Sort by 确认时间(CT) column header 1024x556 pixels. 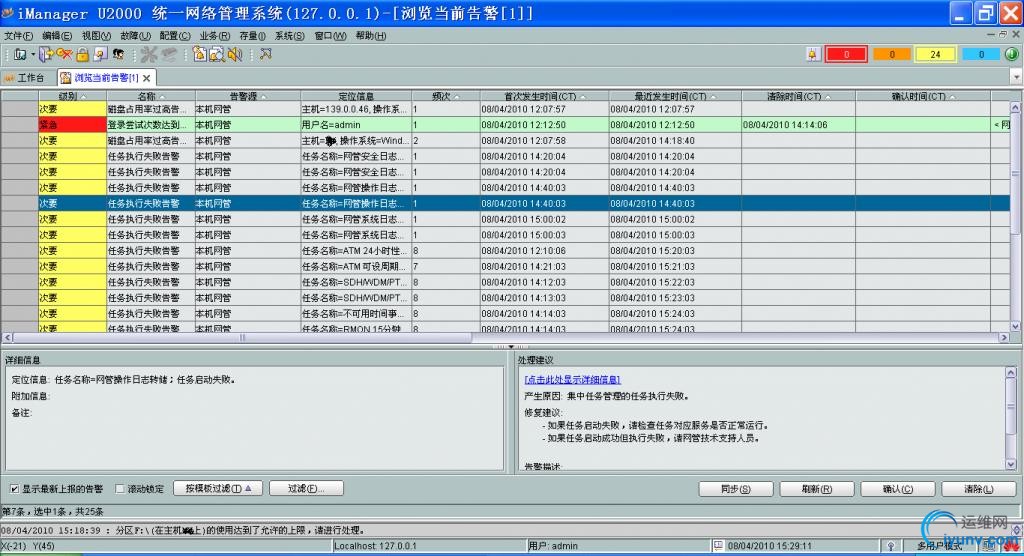tap(923, 96)
